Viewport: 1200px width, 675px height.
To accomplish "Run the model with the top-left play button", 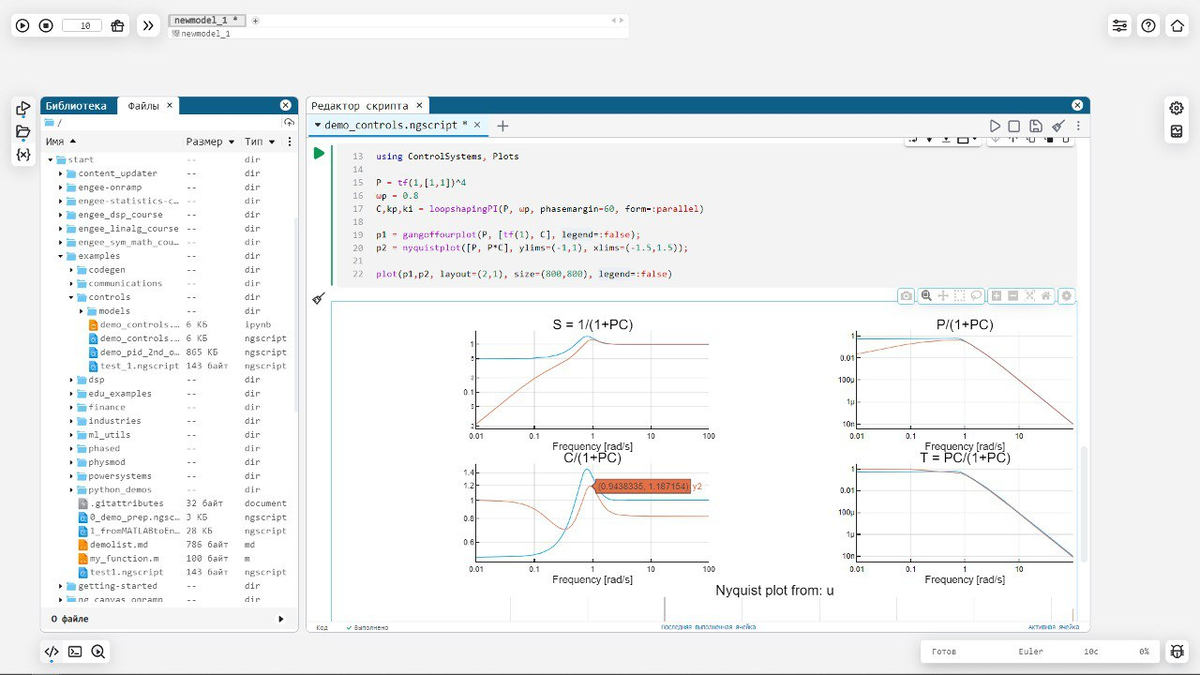I will 23,26.
